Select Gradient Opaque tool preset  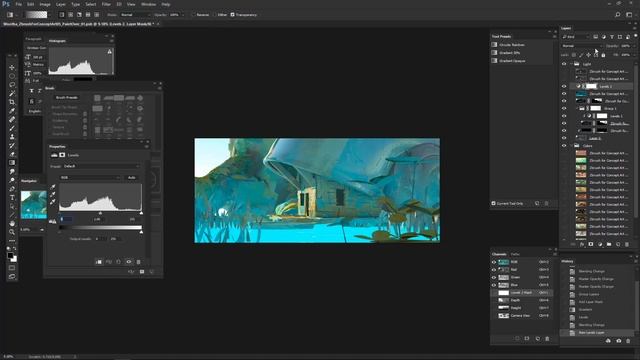[512, 61]
